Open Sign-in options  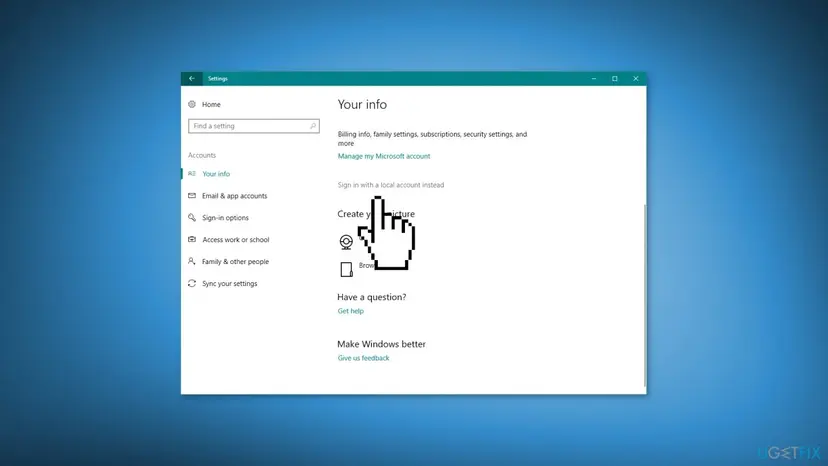point(225,218)
